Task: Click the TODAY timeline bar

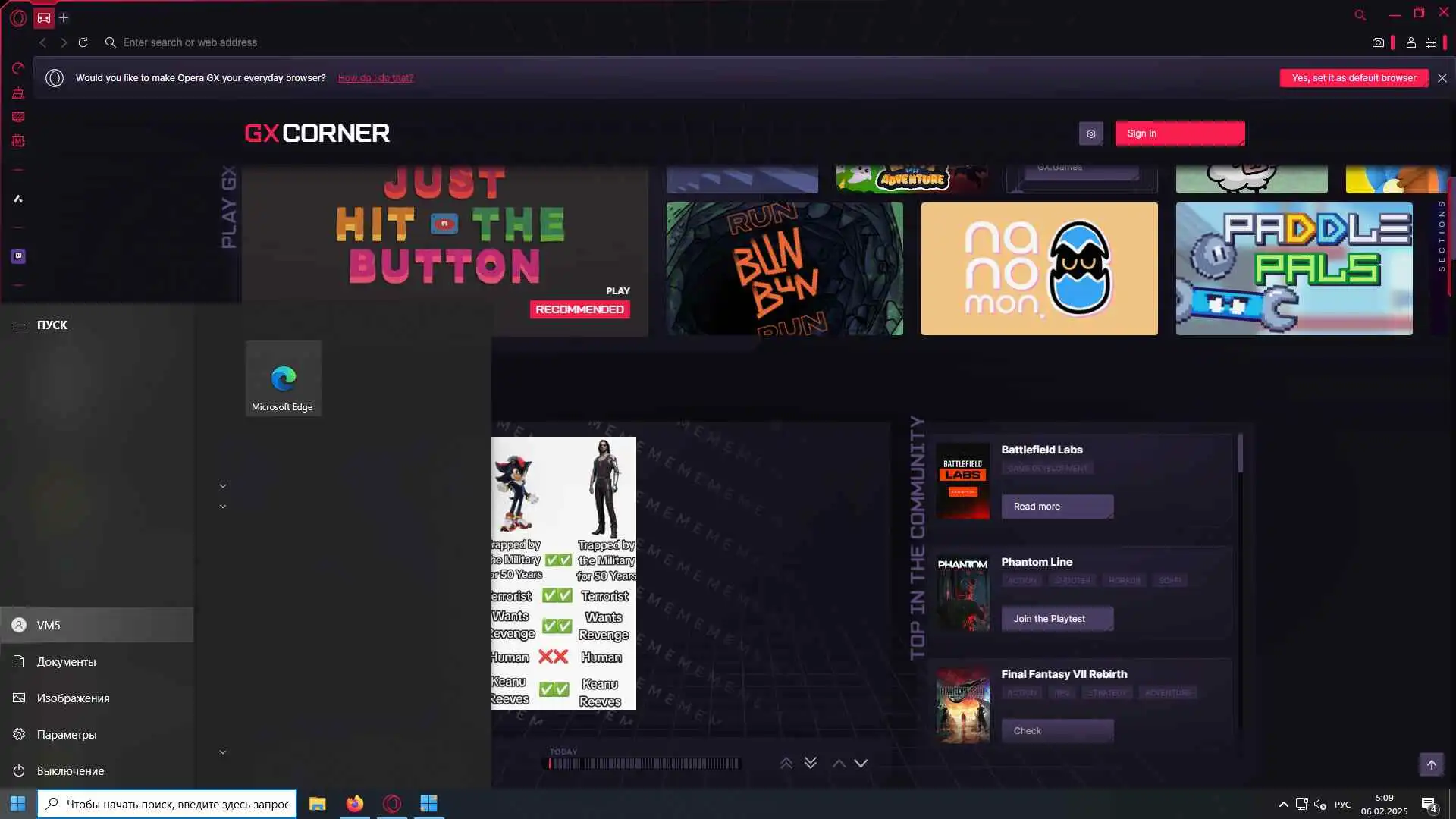Action: point(645,764)
